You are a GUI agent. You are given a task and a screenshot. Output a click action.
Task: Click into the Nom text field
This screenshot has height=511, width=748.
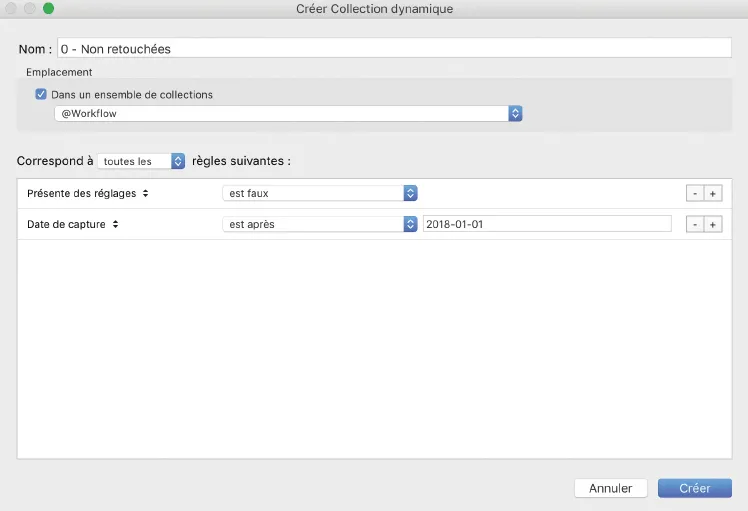(x=393, y=48)
